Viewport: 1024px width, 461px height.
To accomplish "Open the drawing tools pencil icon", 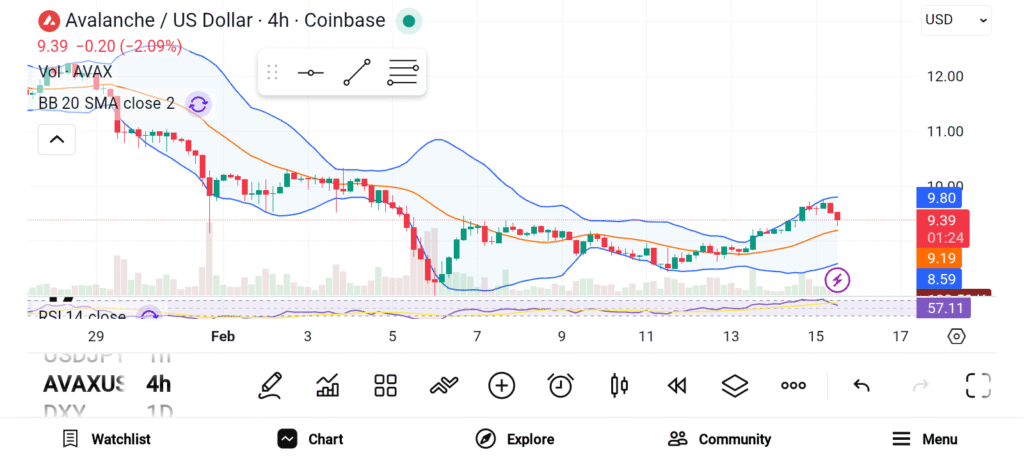I will (269, 385).
